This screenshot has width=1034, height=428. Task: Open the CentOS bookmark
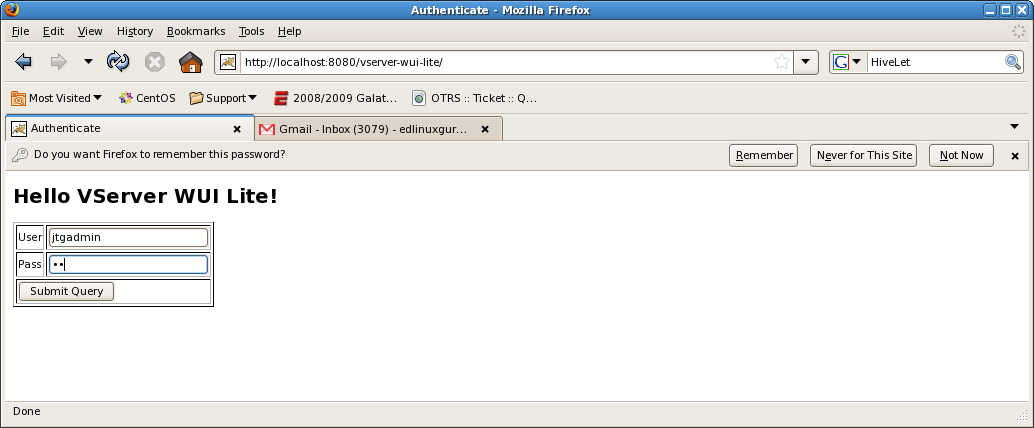point(147,98)
